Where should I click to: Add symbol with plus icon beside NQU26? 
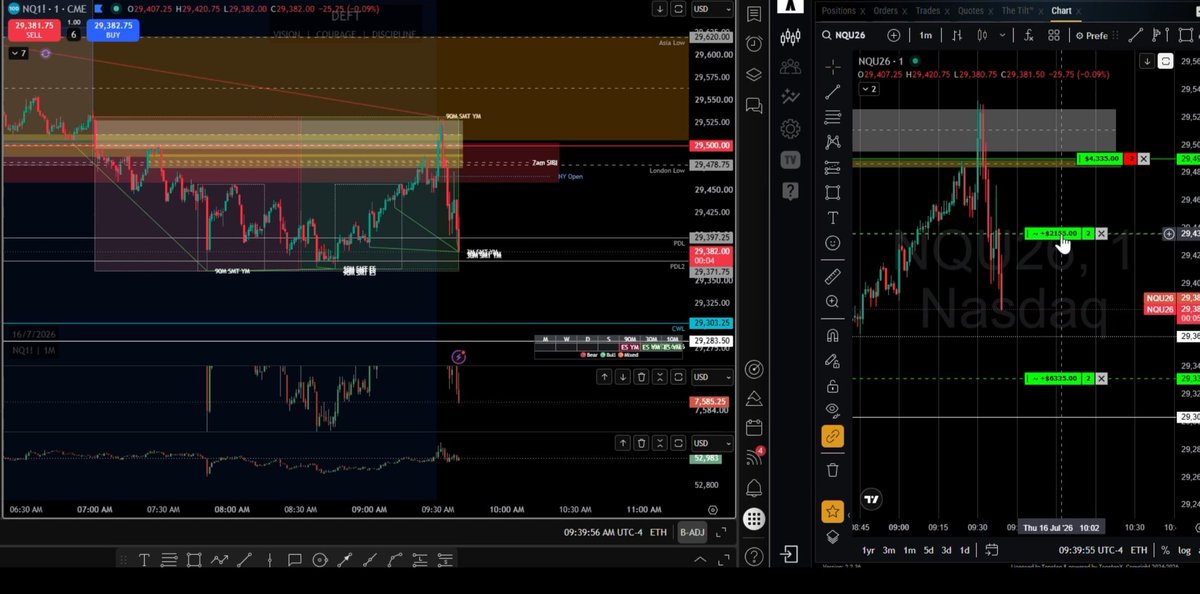click(893, 35)
